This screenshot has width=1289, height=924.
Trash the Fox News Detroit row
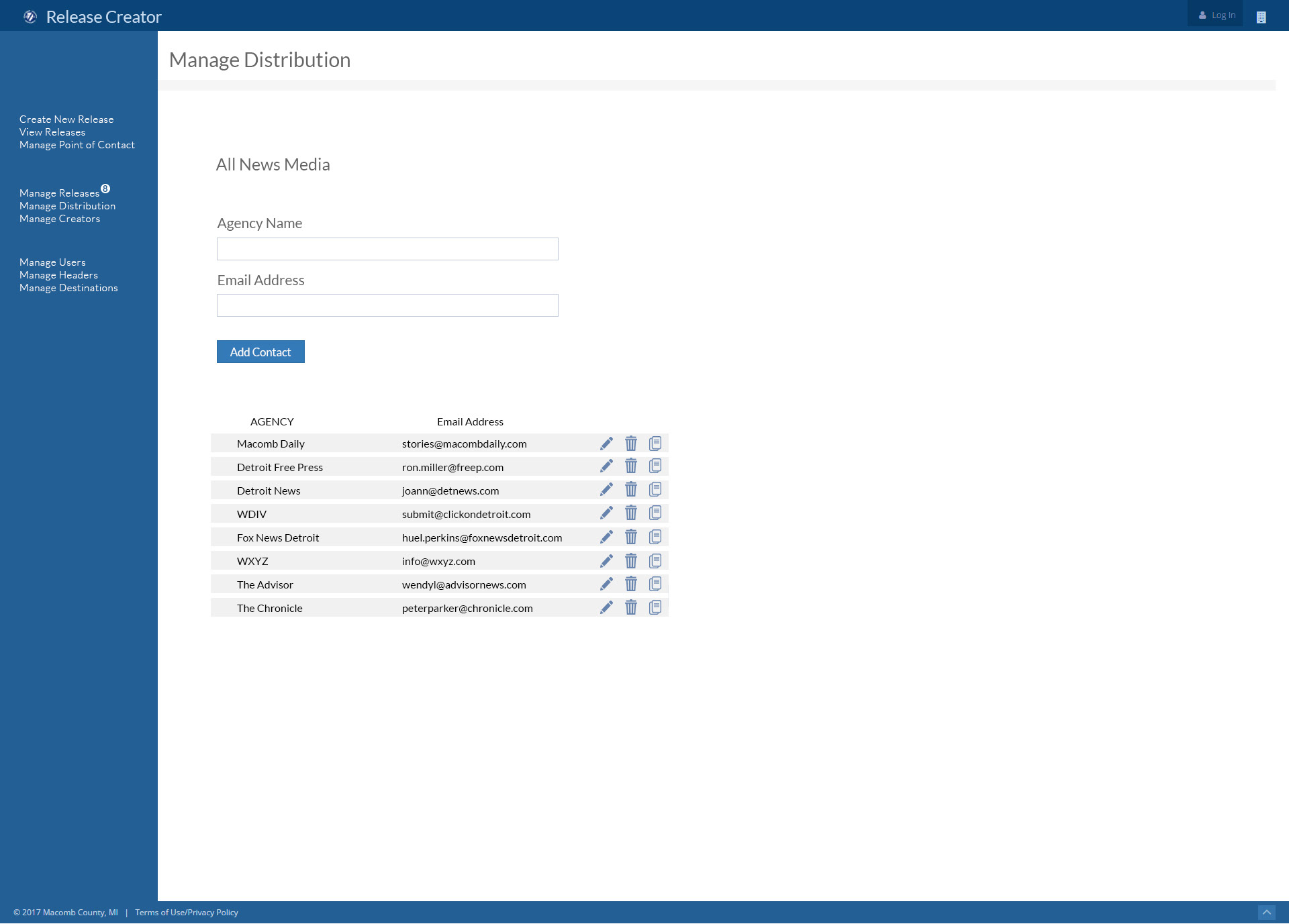631,537
